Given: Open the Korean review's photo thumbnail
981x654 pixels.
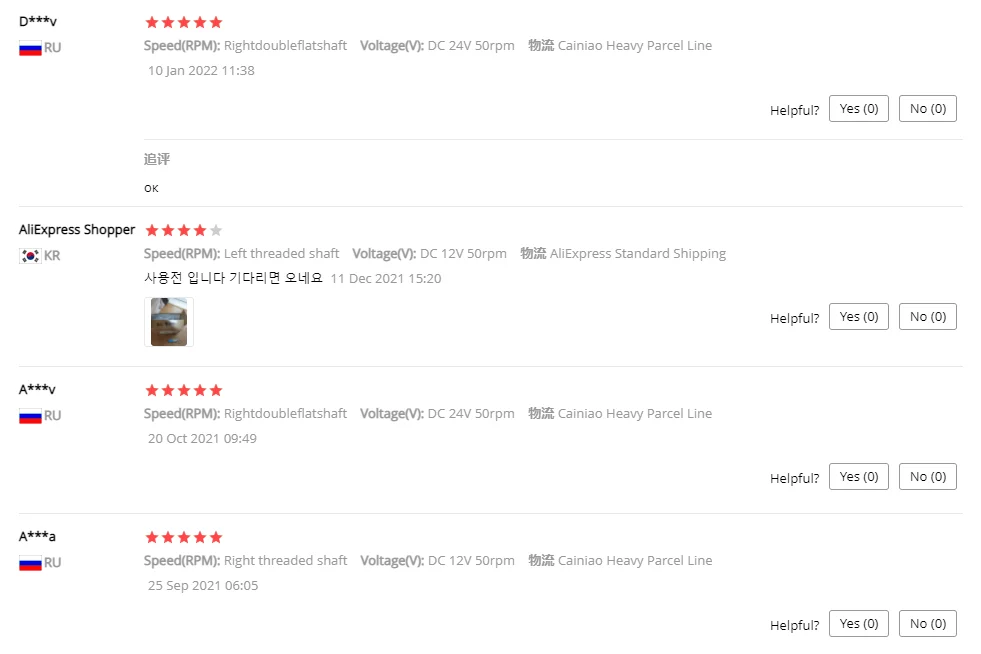Looking at the screenshot, I should pyautogui.click(x=169, y=322).
